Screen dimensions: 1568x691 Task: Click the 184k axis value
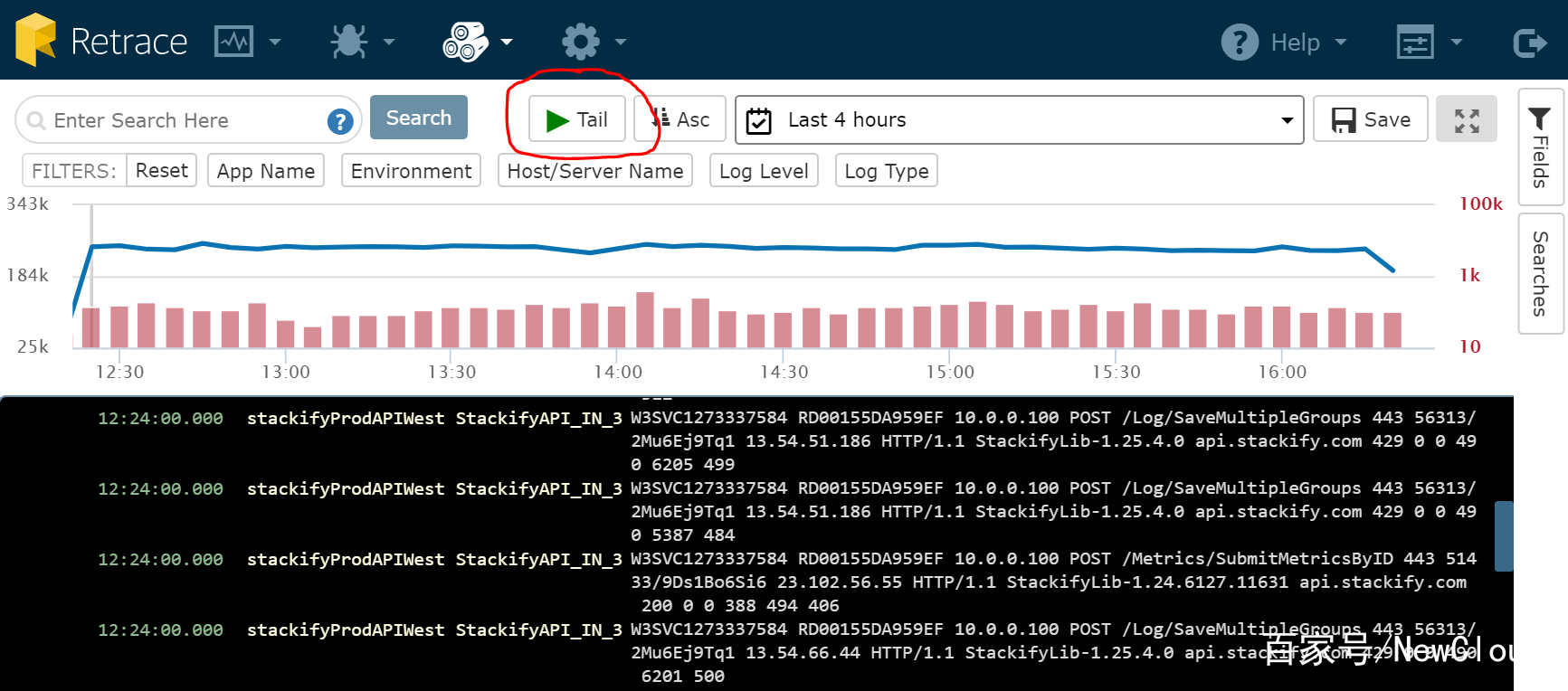click(x=28, y=275)
